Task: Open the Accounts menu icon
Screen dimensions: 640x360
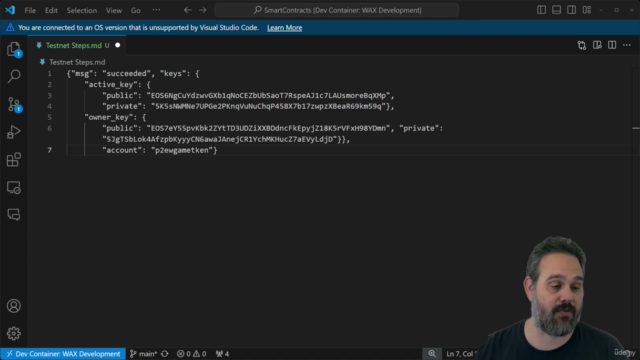Action: pyautogui.click(x=13, y=306)
